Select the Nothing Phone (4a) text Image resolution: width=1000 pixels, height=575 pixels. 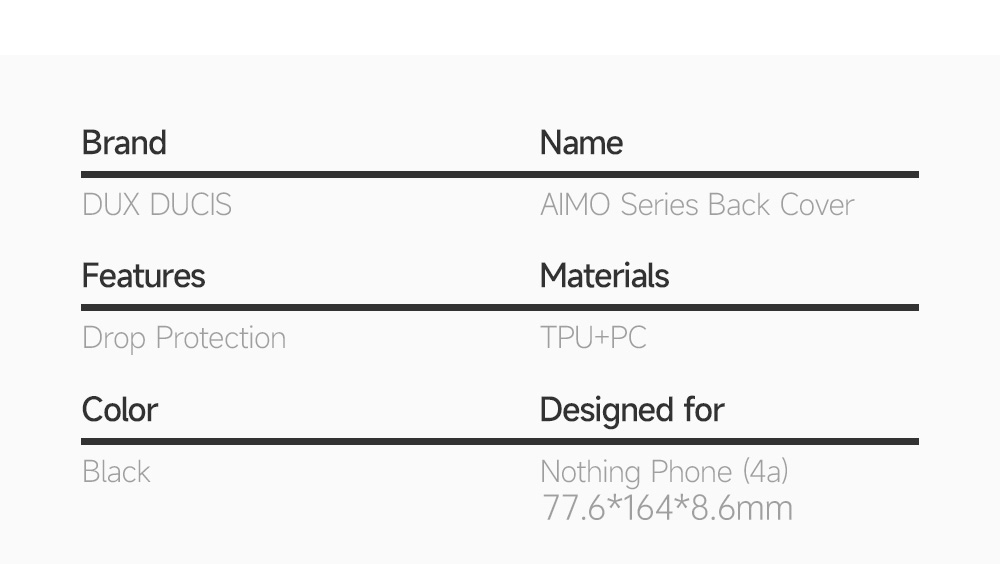664,471
